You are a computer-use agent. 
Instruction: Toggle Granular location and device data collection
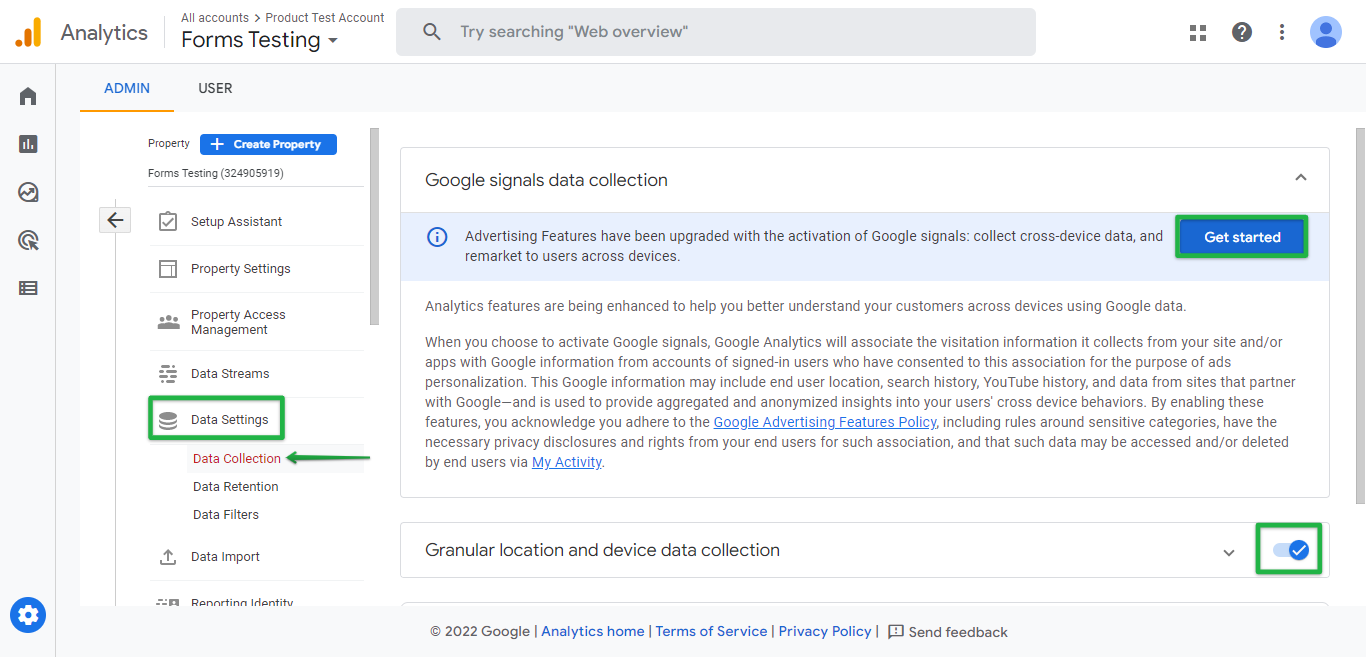(1291, 550)
